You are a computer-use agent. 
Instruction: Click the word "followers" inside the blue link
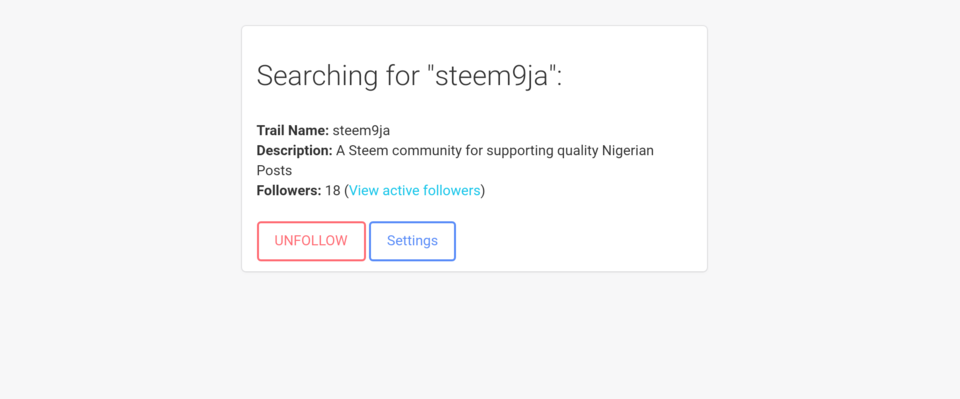[x=452, y=191]
